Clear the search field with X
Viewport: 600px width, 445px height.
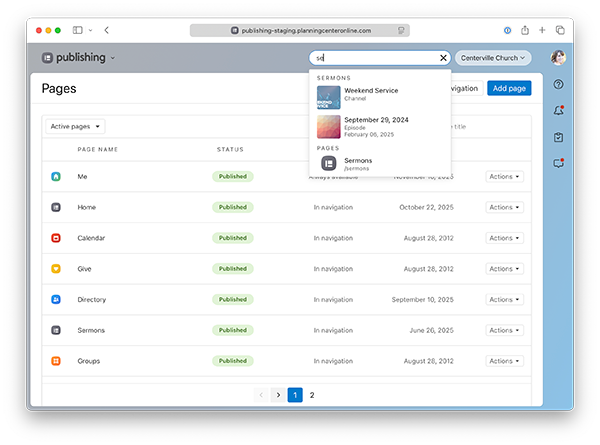click(x=443, y=58)
